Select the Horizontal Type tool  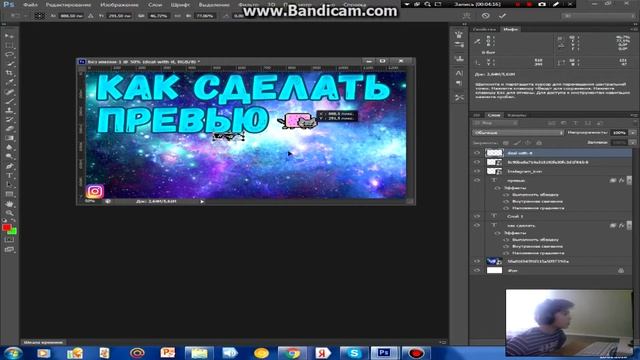[9, 176]
